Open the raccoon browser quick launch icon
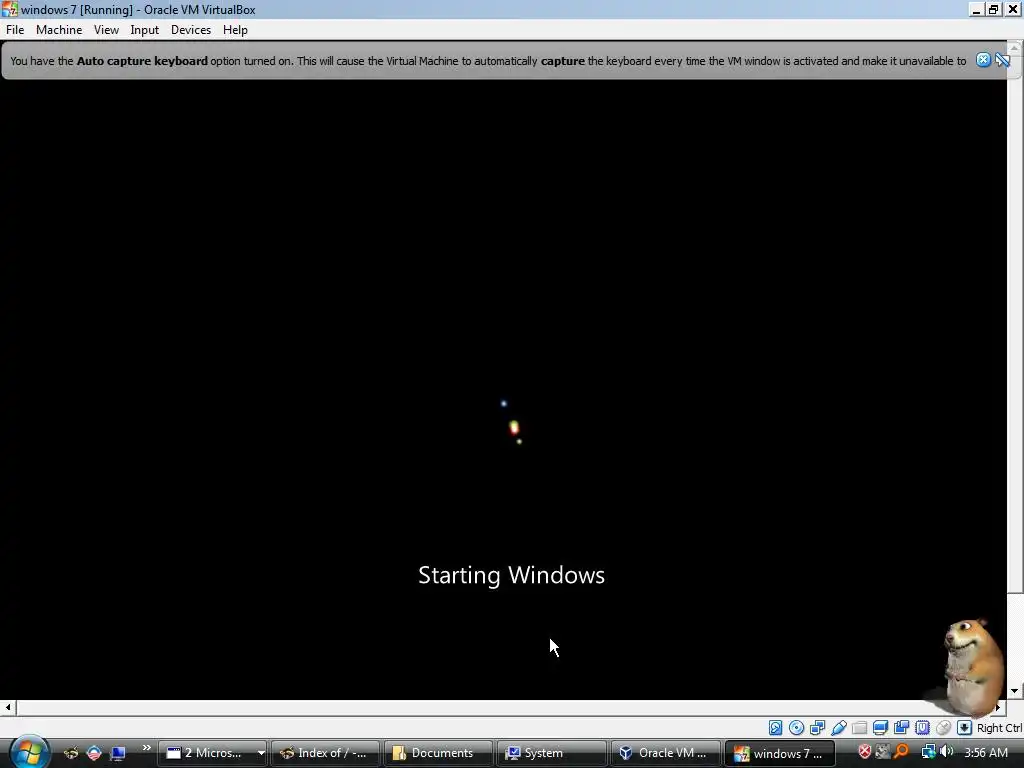Viewport: 1024px width, 768px height. (x=71, y=753)
